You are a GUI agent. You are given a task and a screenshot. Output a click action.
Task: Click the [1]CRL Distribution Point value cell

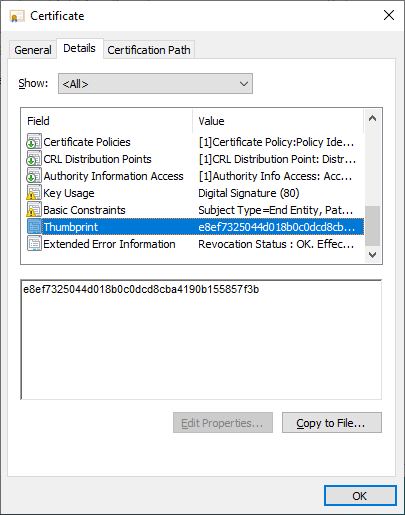277,159
